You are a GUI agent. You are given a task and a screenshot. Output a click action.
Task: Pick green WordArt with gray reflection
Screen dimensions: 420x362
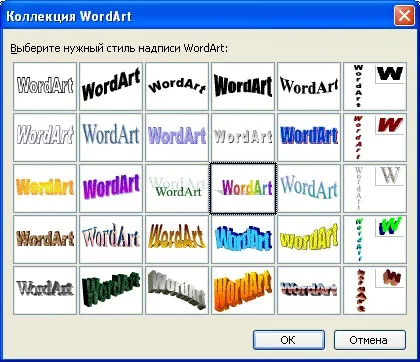click(177, 188)
